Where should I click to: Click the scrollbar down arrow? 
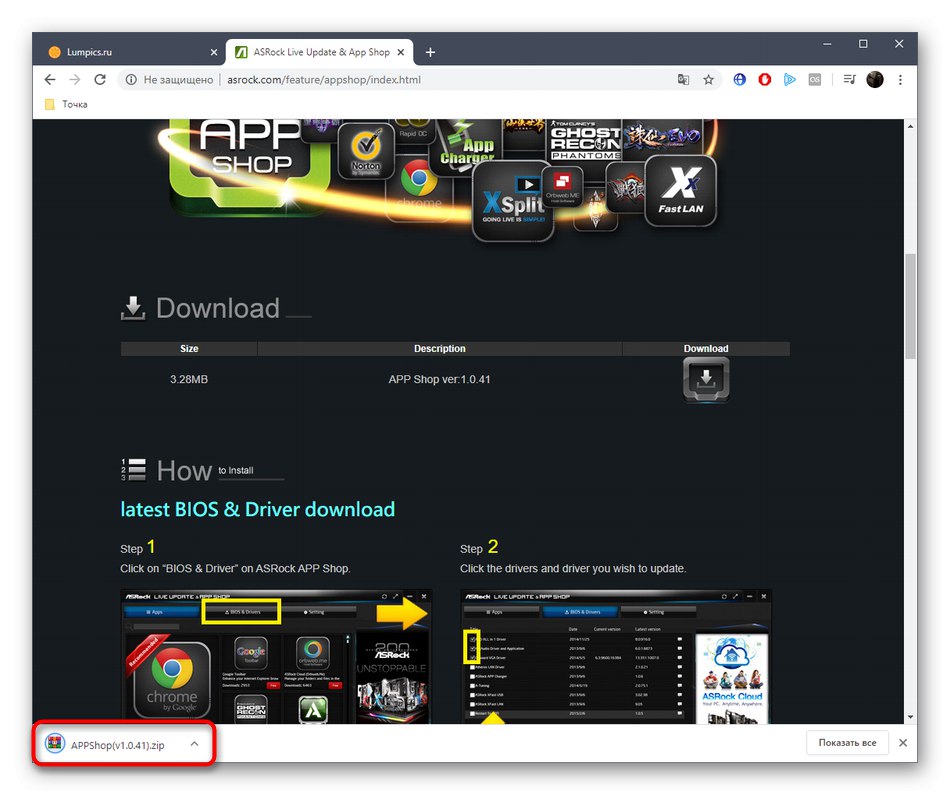coord(910,717)
